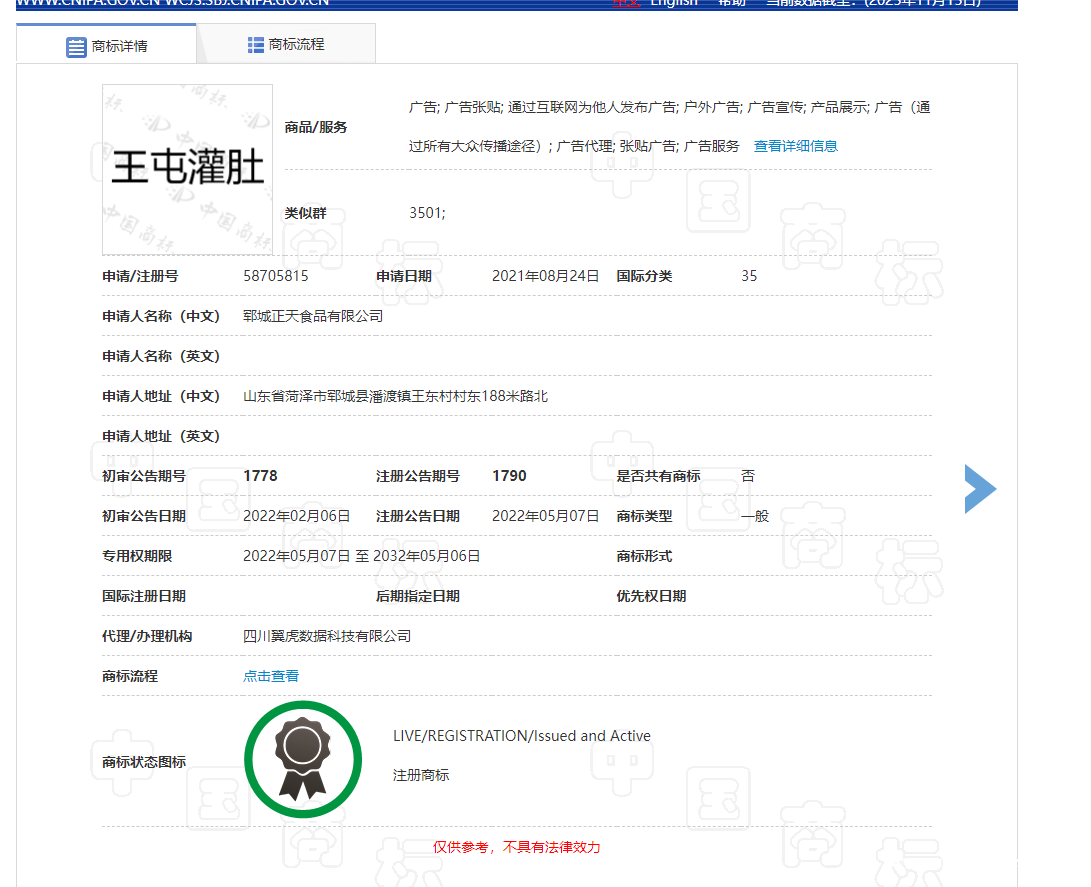This screenshot has width=1091, height=887.
Task: Open the 王屯灌肚 trademark image
Action: (x=187, y=169)
